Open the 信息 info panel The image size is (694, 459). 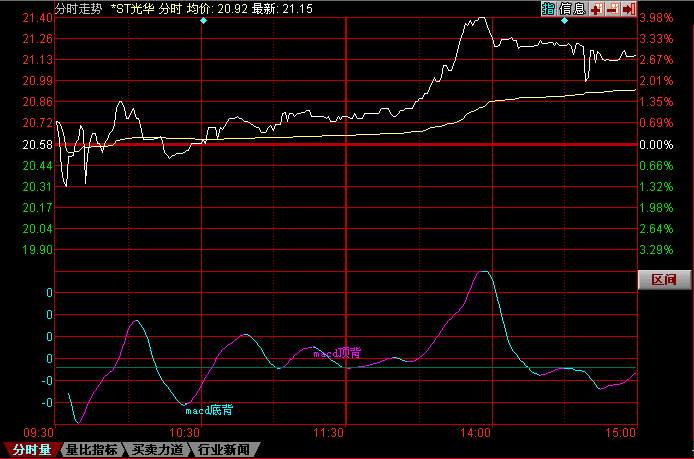(572, 8)
